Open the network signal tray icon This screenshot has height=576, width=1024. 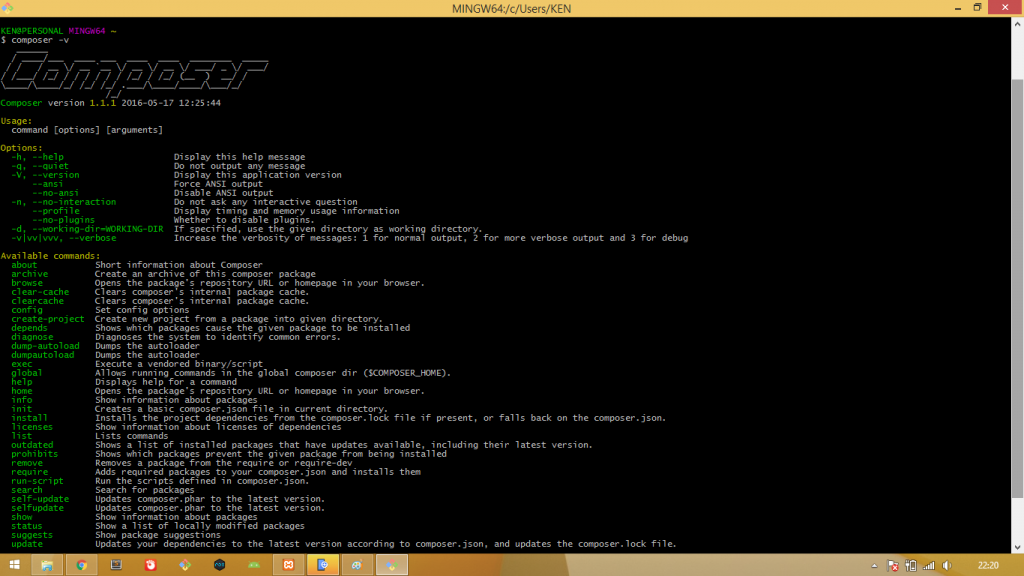[x=928, y=566]
